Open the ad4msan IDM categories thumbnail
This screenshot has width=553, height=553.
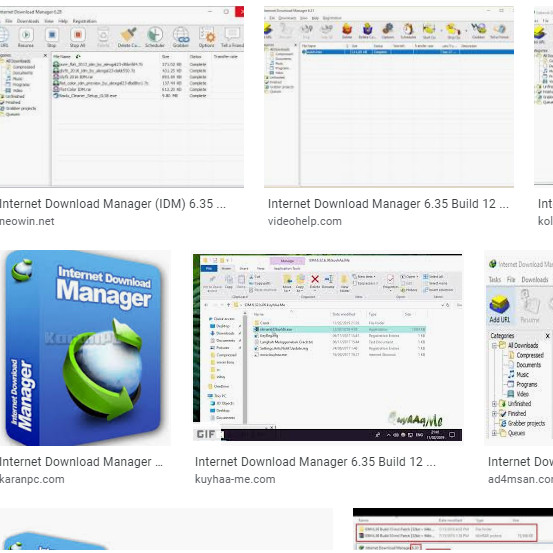tap(519, 348)
